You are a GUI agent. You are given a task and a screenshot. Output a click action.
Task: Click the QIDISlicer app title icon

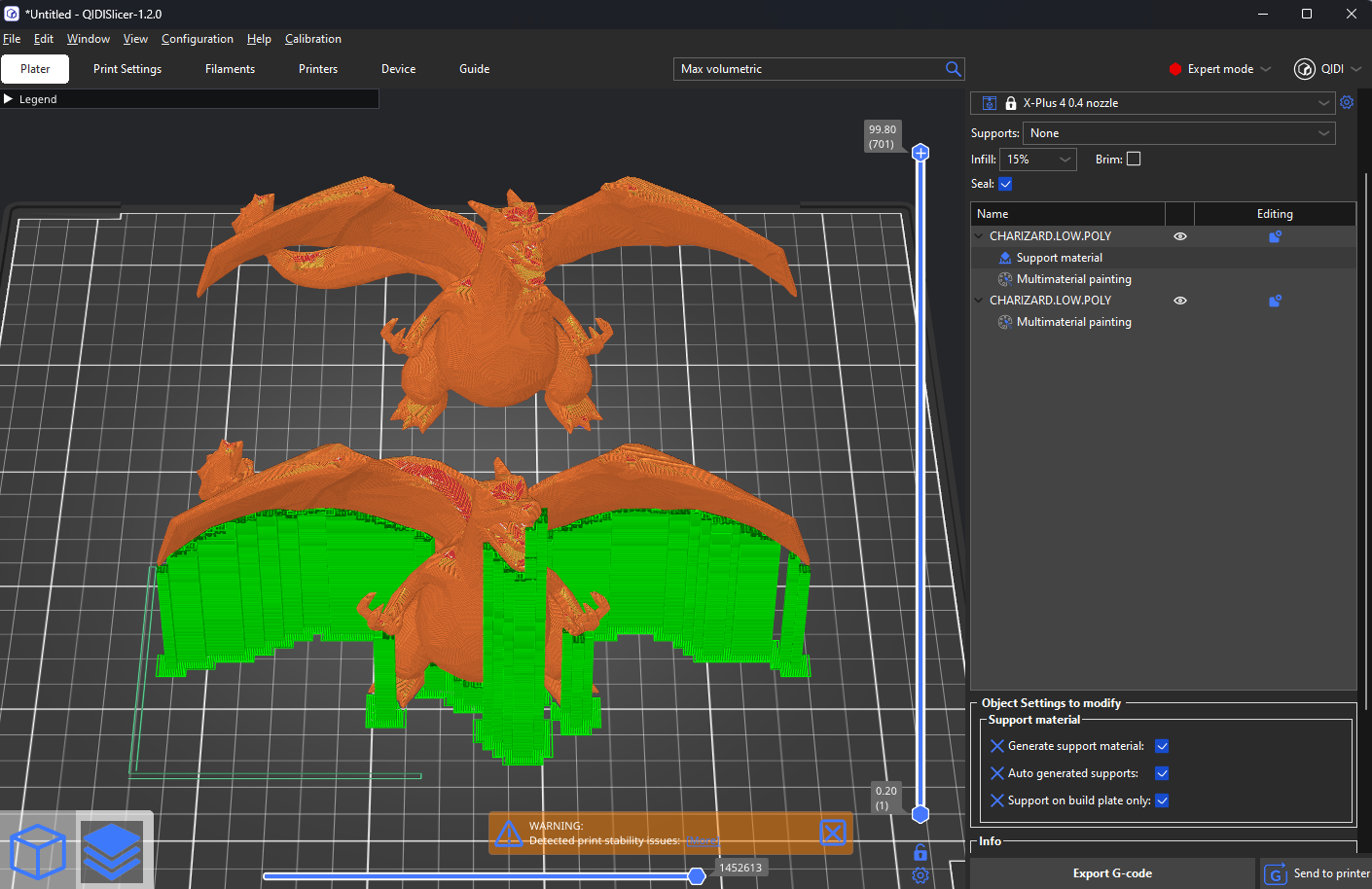pyautogui.click(x=12, y=14)
